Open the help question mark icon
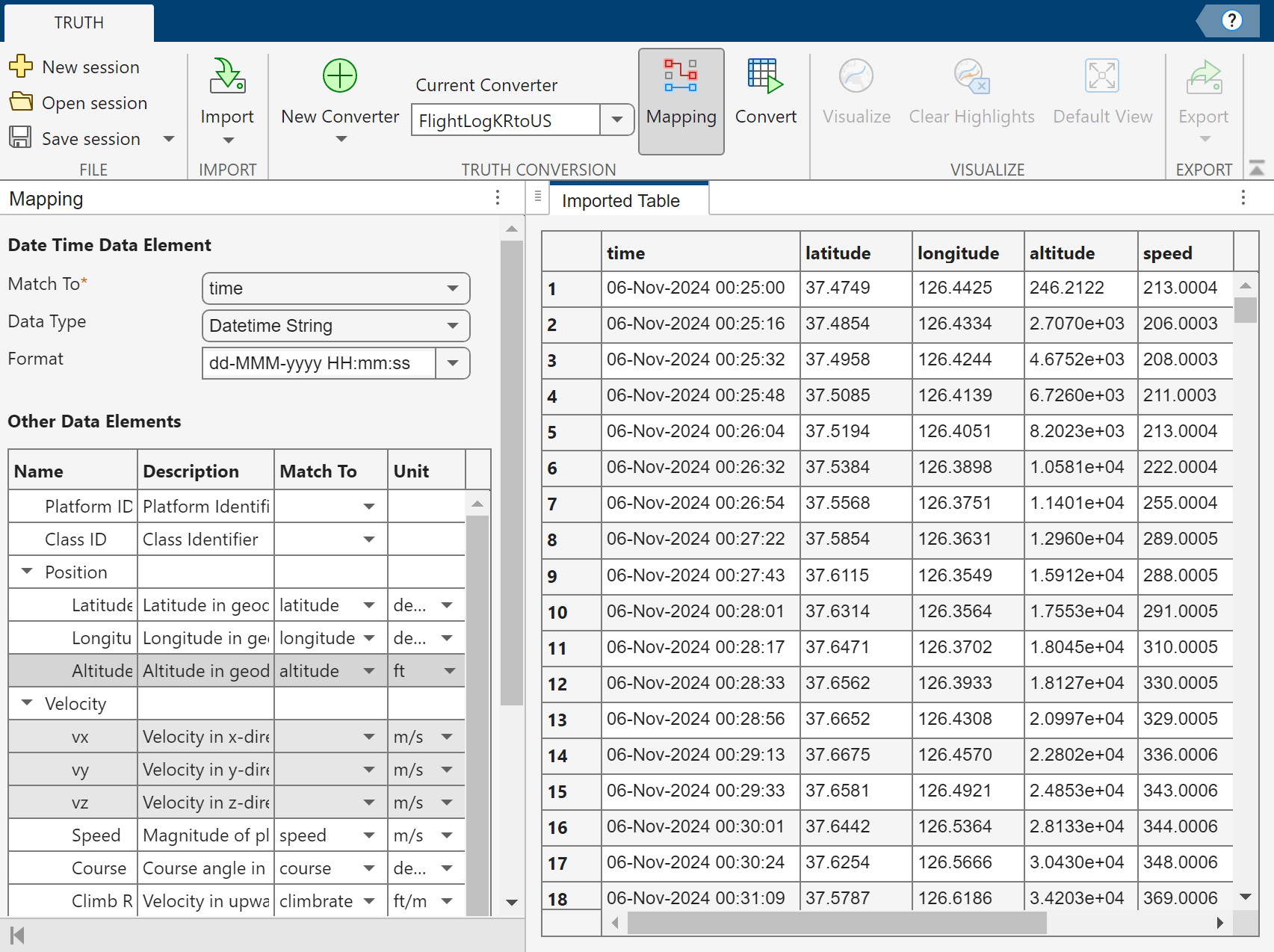Viewport: 1274px width, 952px height. coord(1231,20)
